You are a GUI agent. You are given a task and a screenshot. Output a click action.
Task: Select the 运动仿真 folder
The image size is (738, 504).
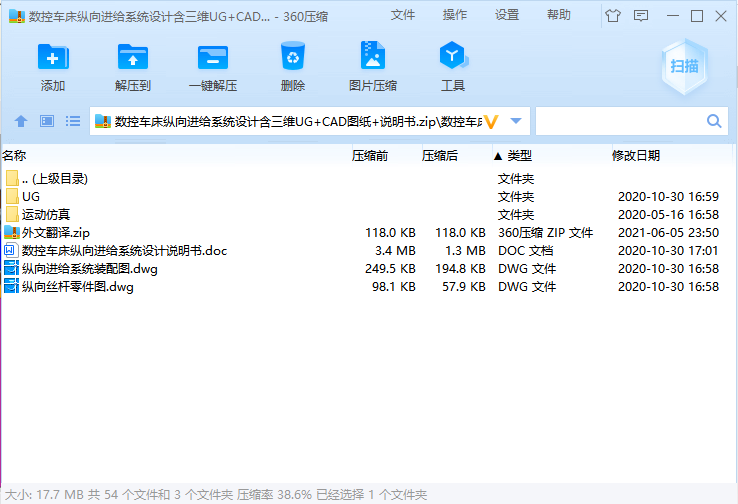tap(367, 215)
